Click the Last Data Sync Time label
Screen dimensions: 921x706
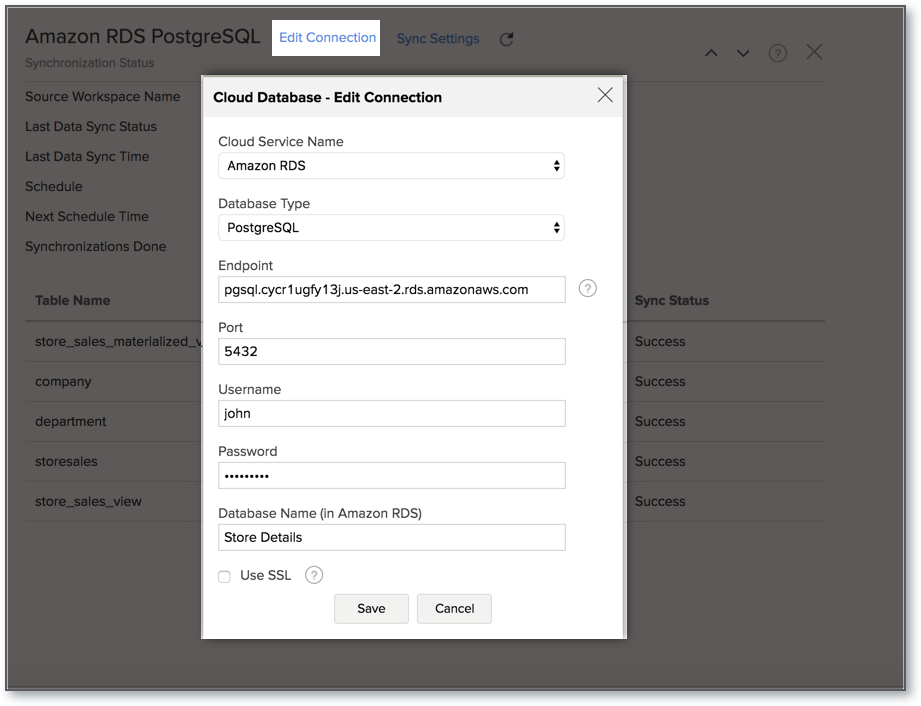pyautogui.click(x=87, y=156)
